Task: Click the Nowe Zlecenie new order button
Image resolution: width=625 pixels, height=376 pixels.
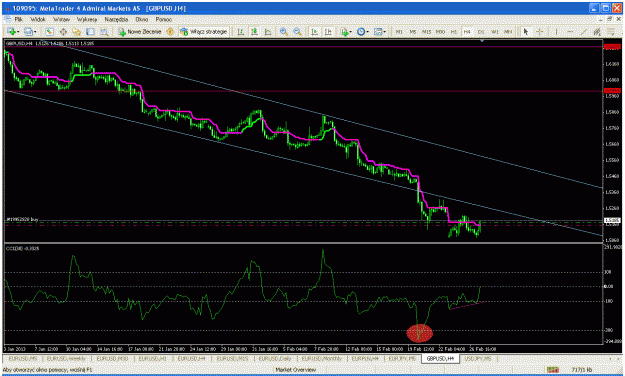Action: click(x=140, y=32)
